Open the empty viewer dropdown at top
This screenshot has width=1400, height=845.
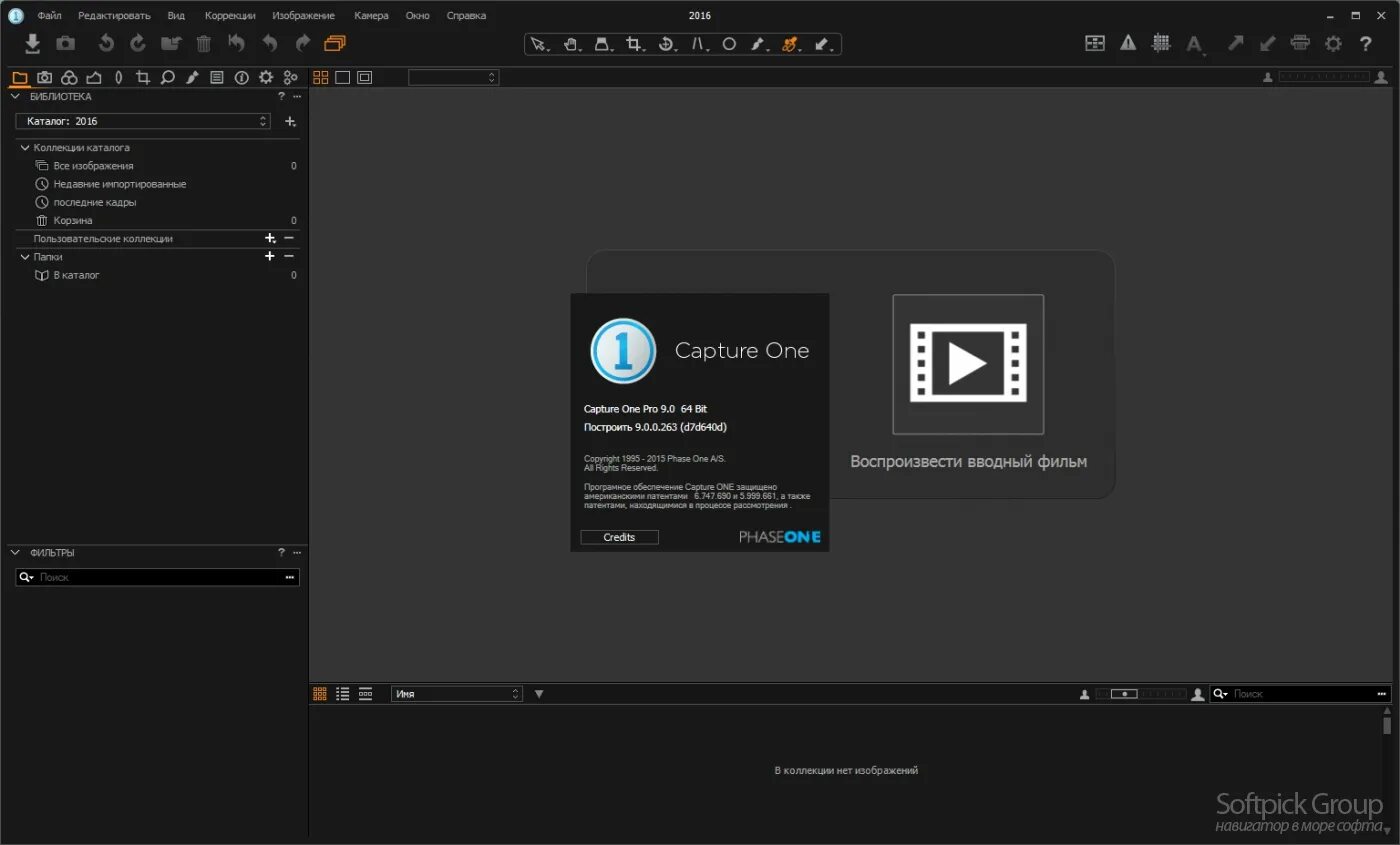point(453,77)
